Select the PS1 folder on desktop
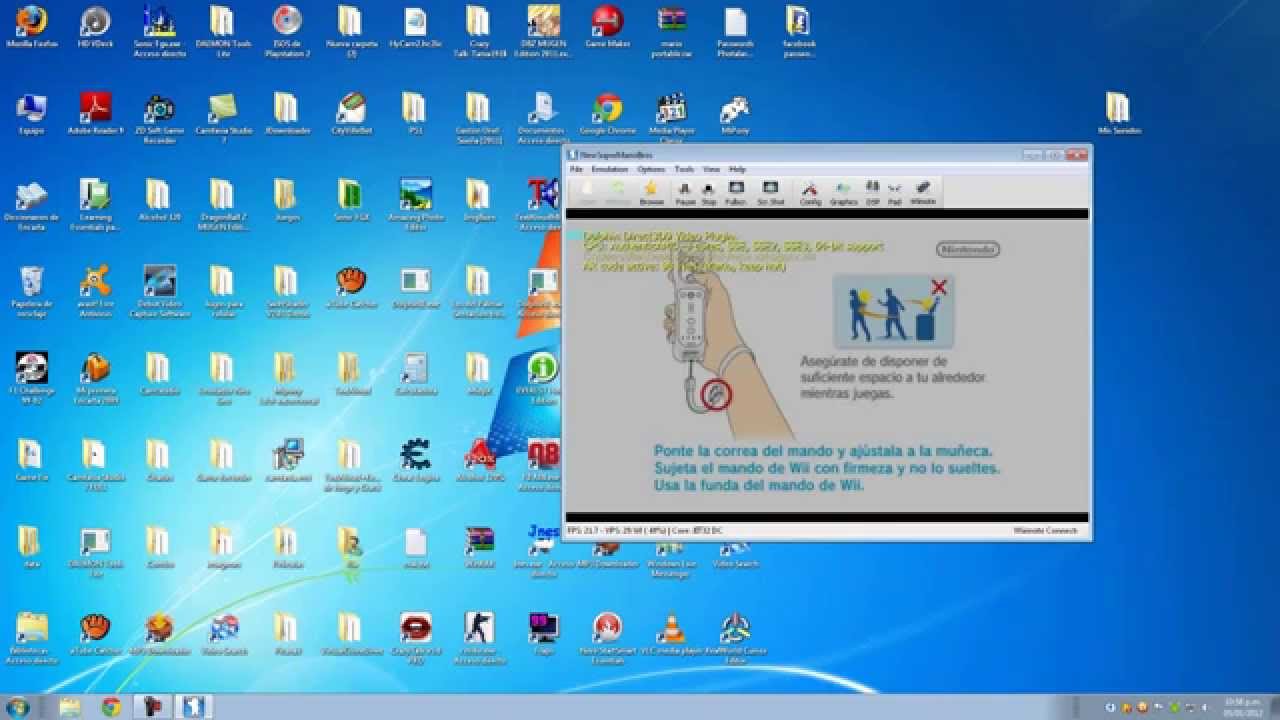 click(415, 115)
